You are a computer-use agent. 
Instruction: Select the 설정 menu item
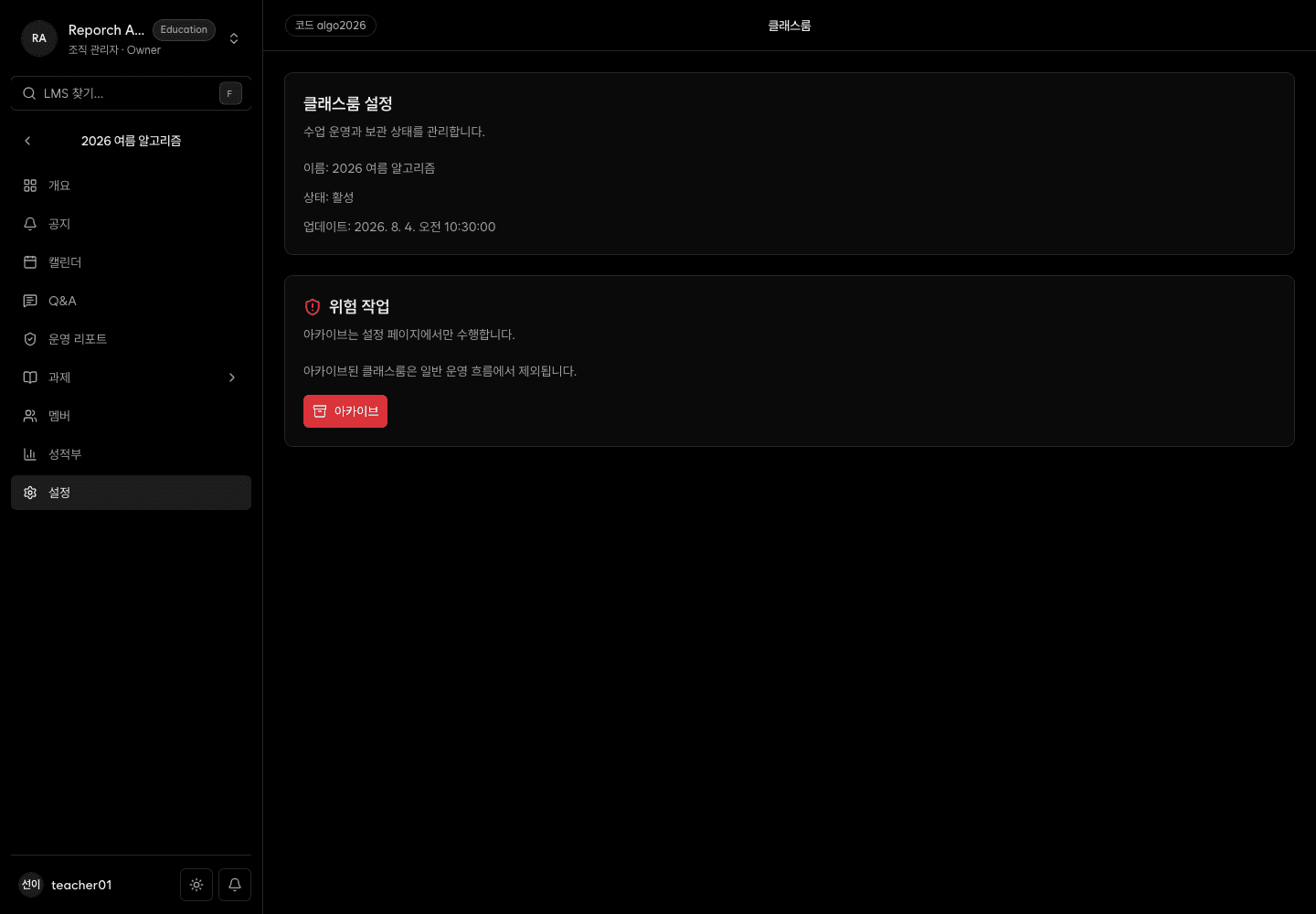(x=131, y=493)
